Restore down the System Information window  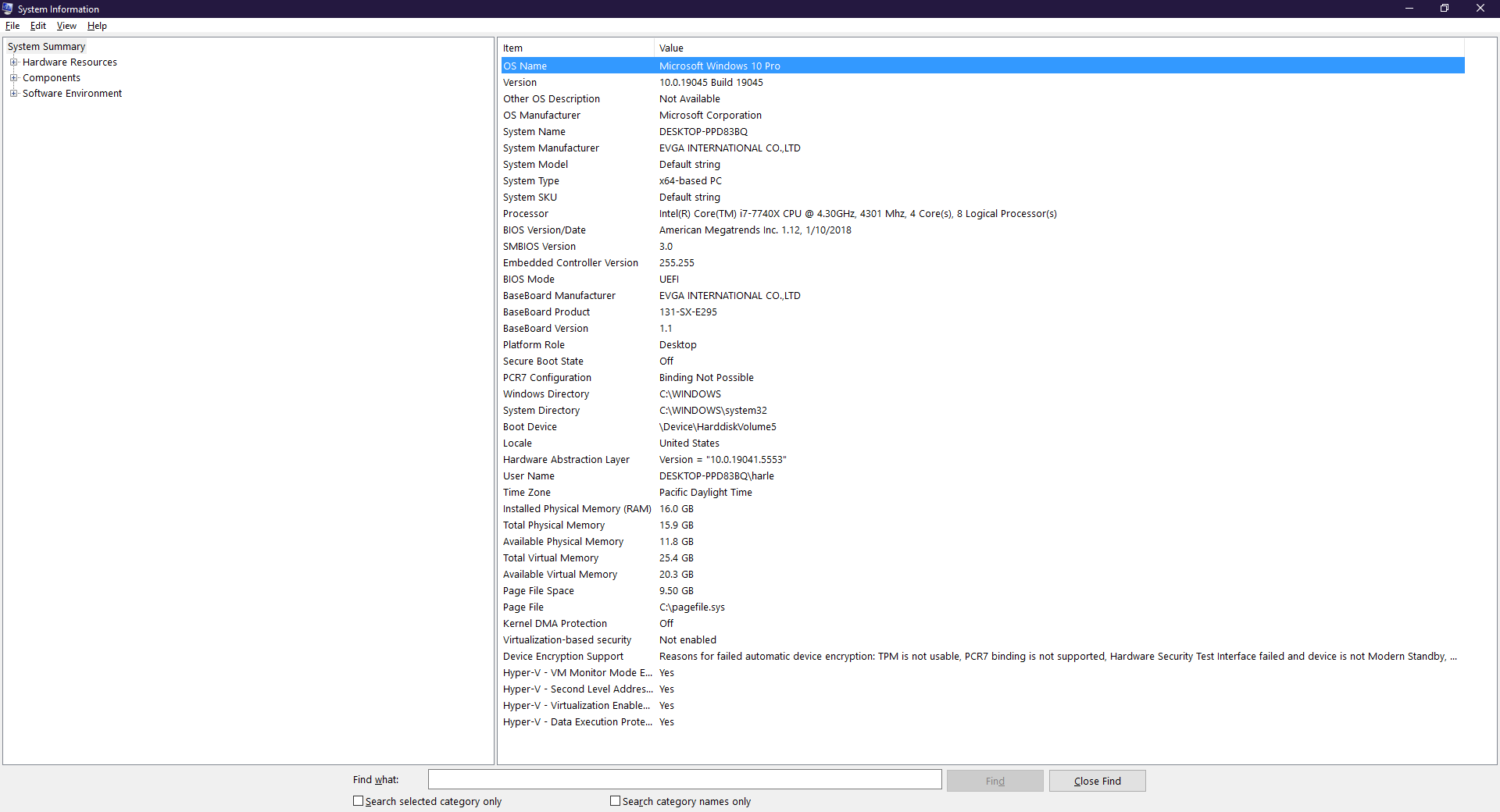1445,9
